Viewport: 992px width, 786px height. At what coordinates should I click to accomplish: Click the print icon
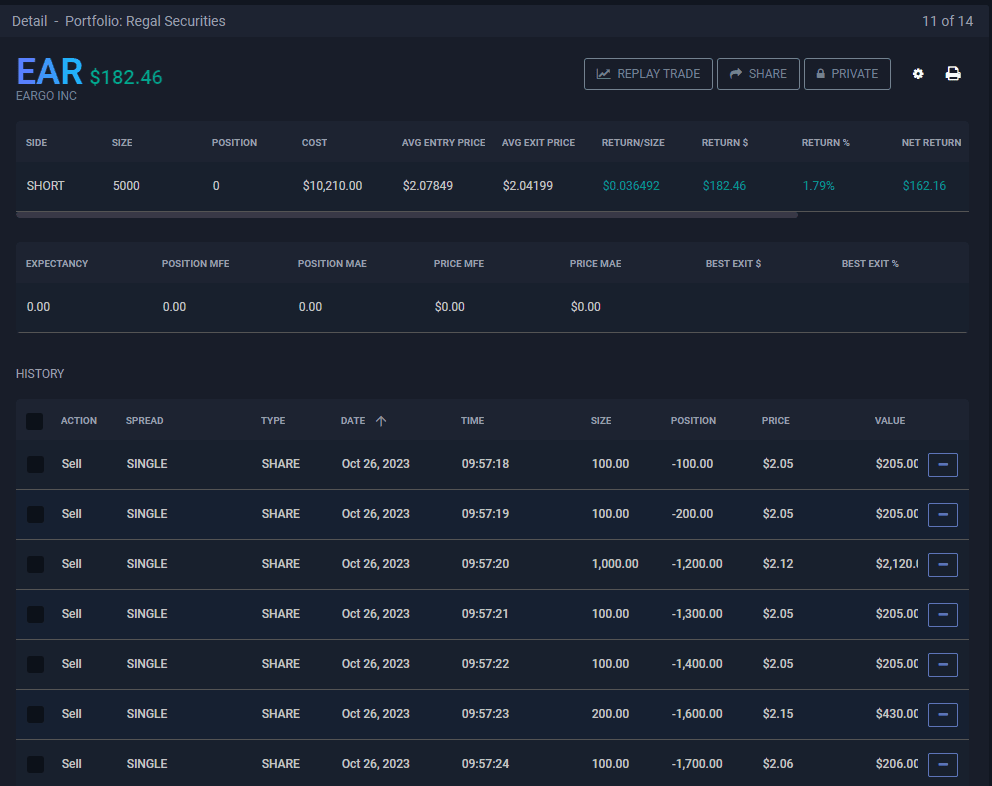click(x=953, y=74)
